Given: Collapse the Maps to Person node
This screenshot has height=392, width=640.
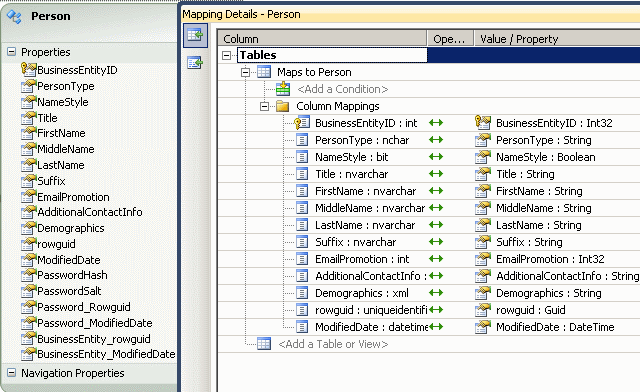Looking at the screenshot, I should 245,72.
